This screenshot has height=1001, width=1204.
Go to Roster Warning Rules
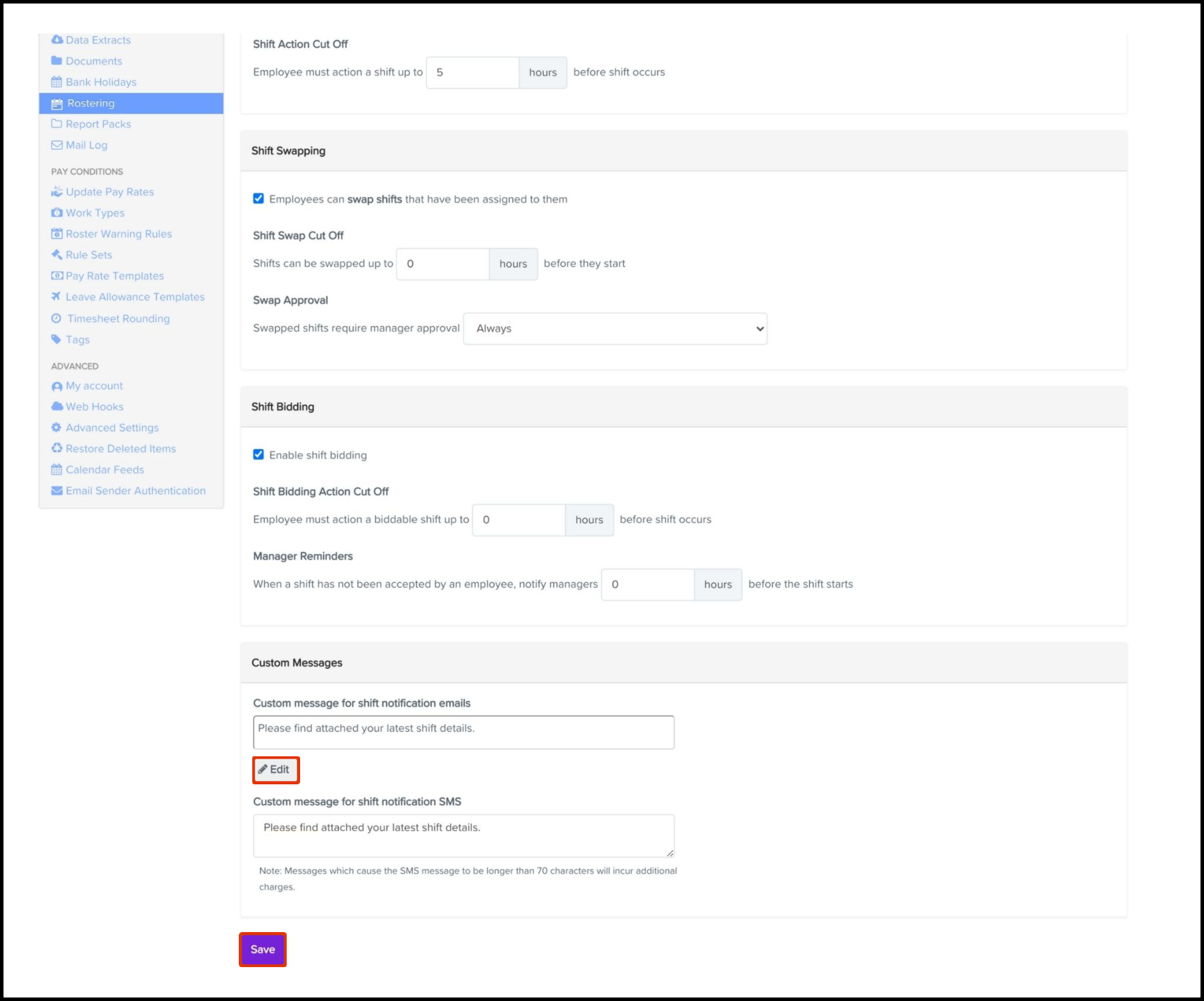pyautogui.click(x=119, y=234)
